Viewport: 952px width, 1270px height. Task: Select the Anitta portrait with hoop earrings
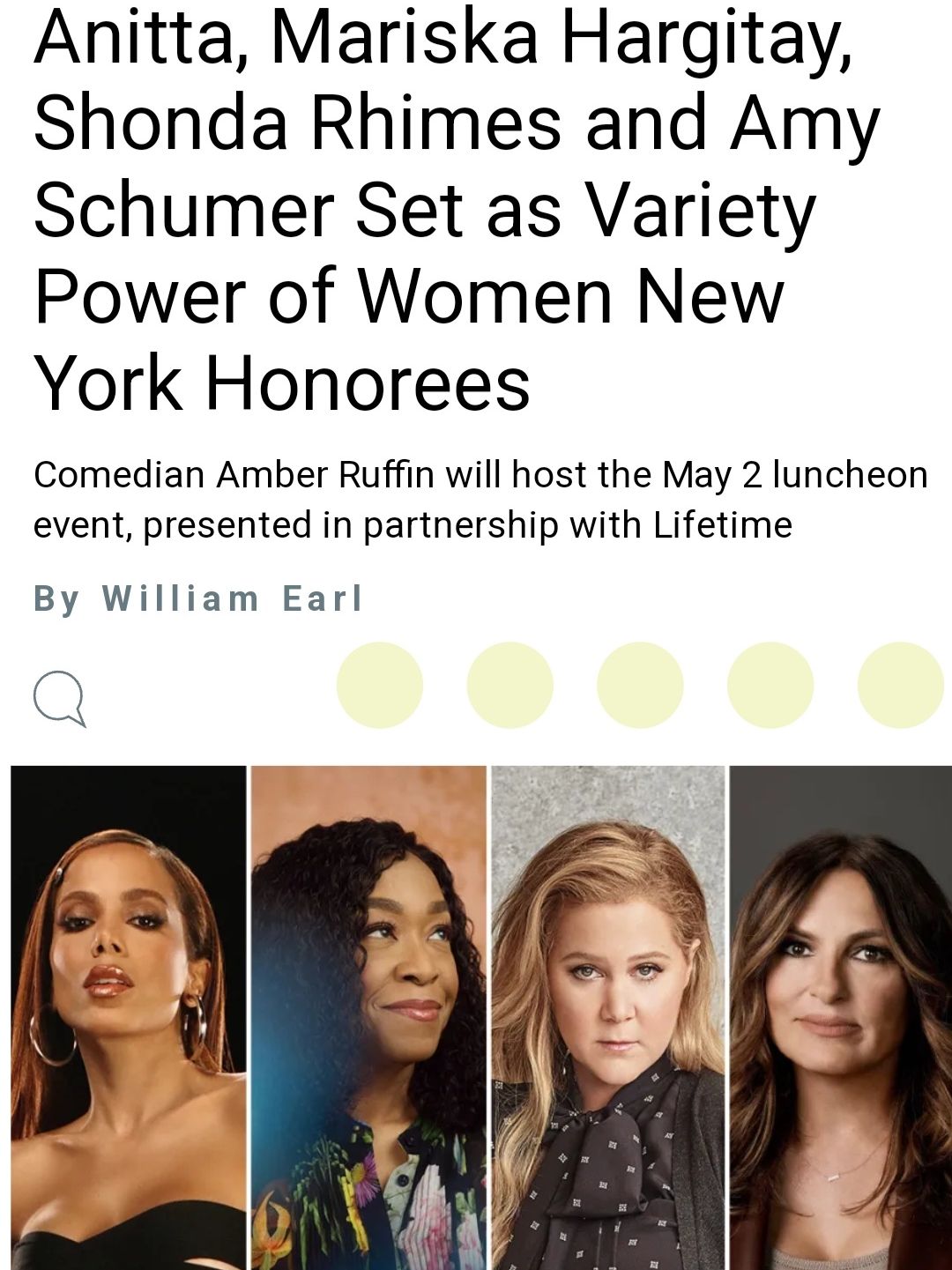tap(129, 1017)
